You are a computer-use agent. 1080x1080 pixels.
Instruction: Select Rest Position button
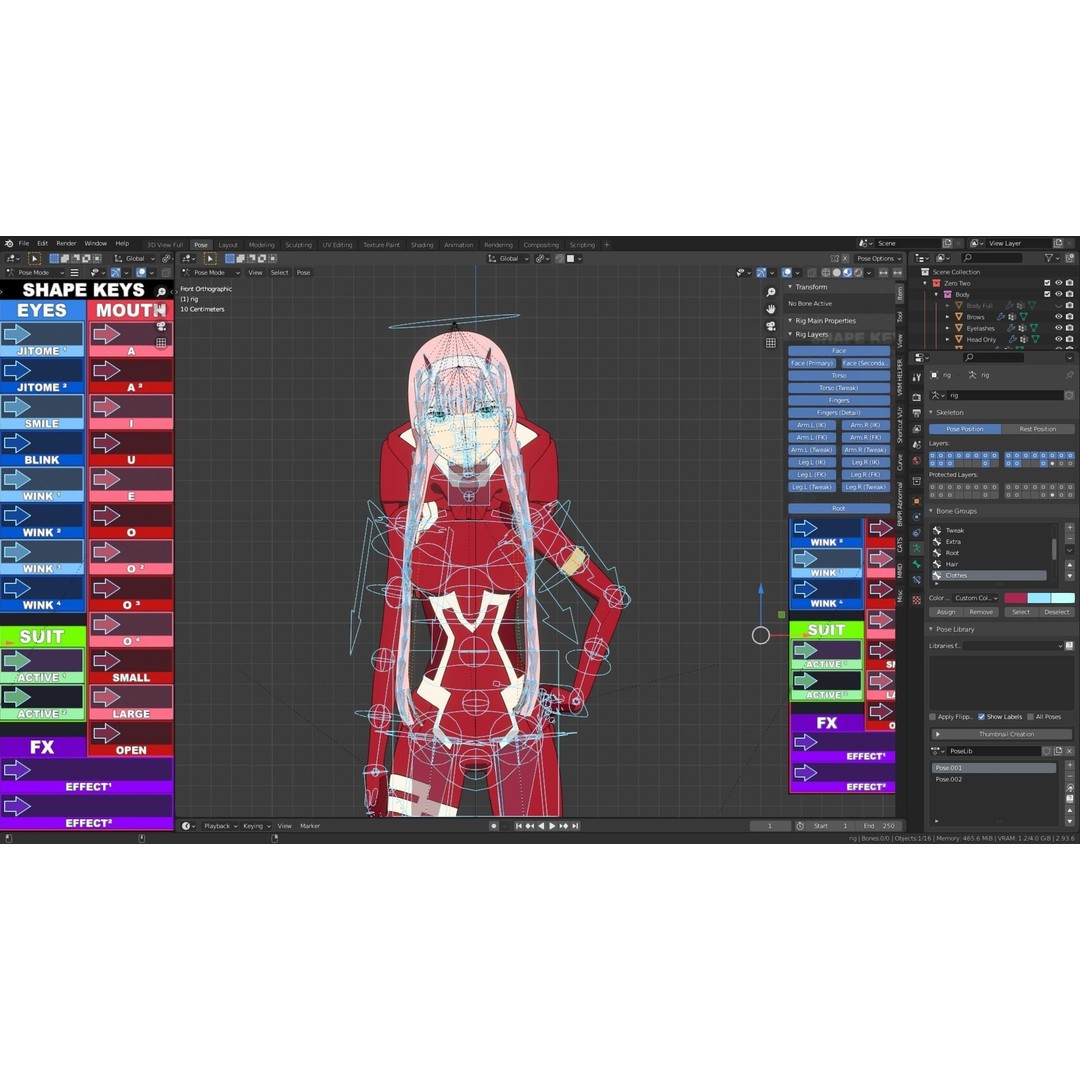click(1038, 428)
